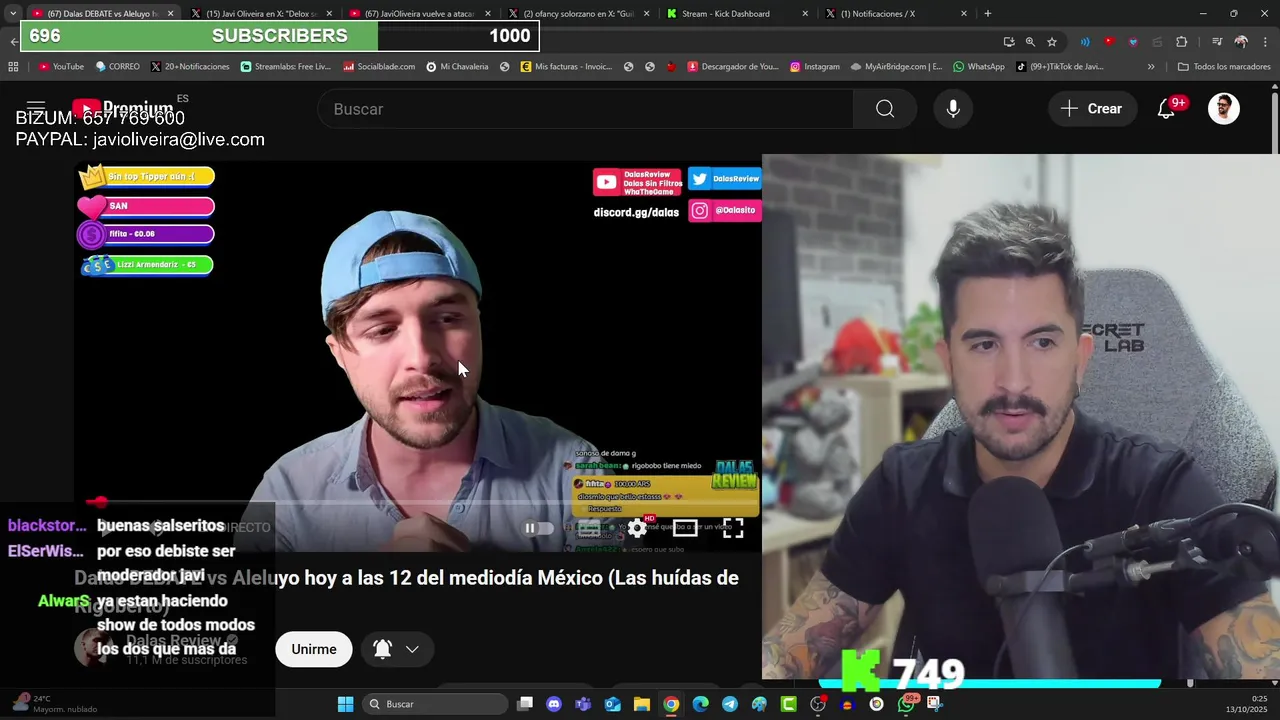
Task: Go to the YouTube Premium home logo
Action: pos(122,108)
